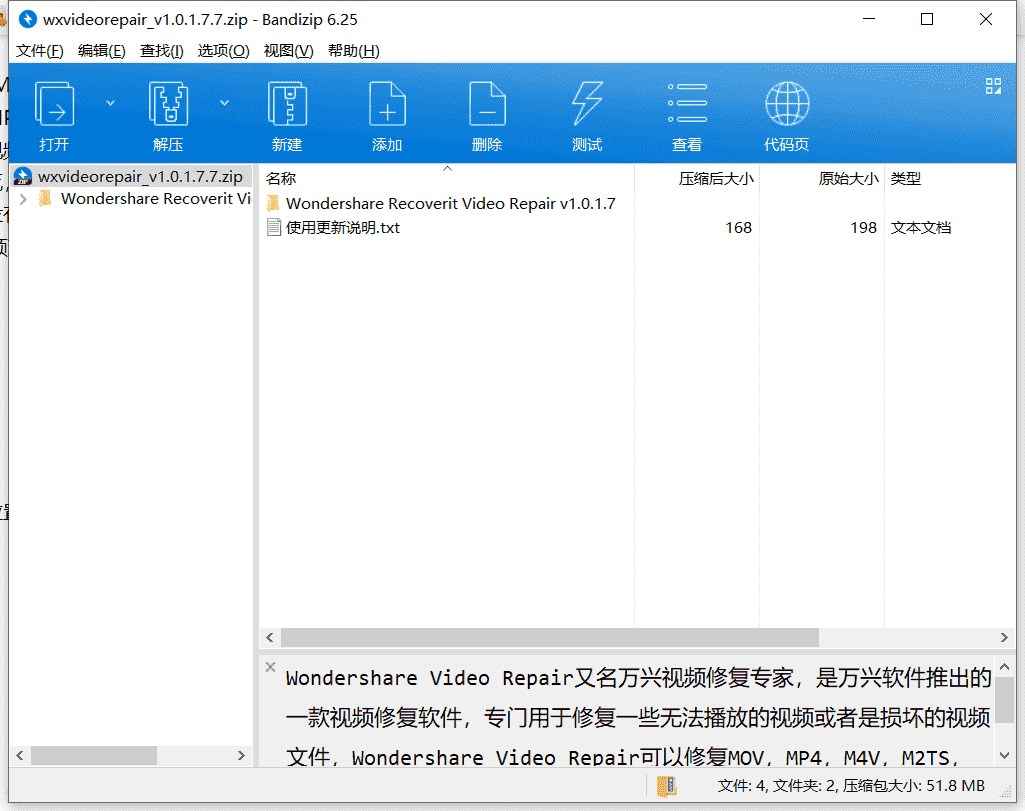This screenshot has width=1025, height=811.
Task: Click the archive icon in status bar
Action: pos(666,786)
